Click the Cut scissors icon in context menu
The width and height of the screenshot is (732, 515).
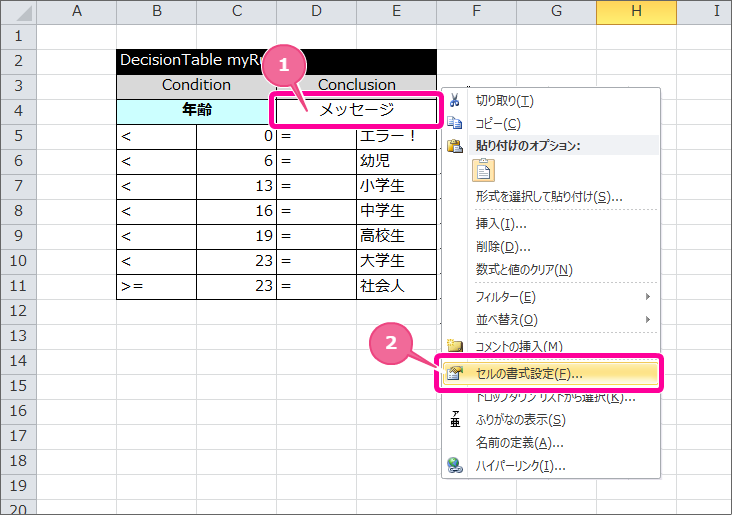[x=454, y=100]
